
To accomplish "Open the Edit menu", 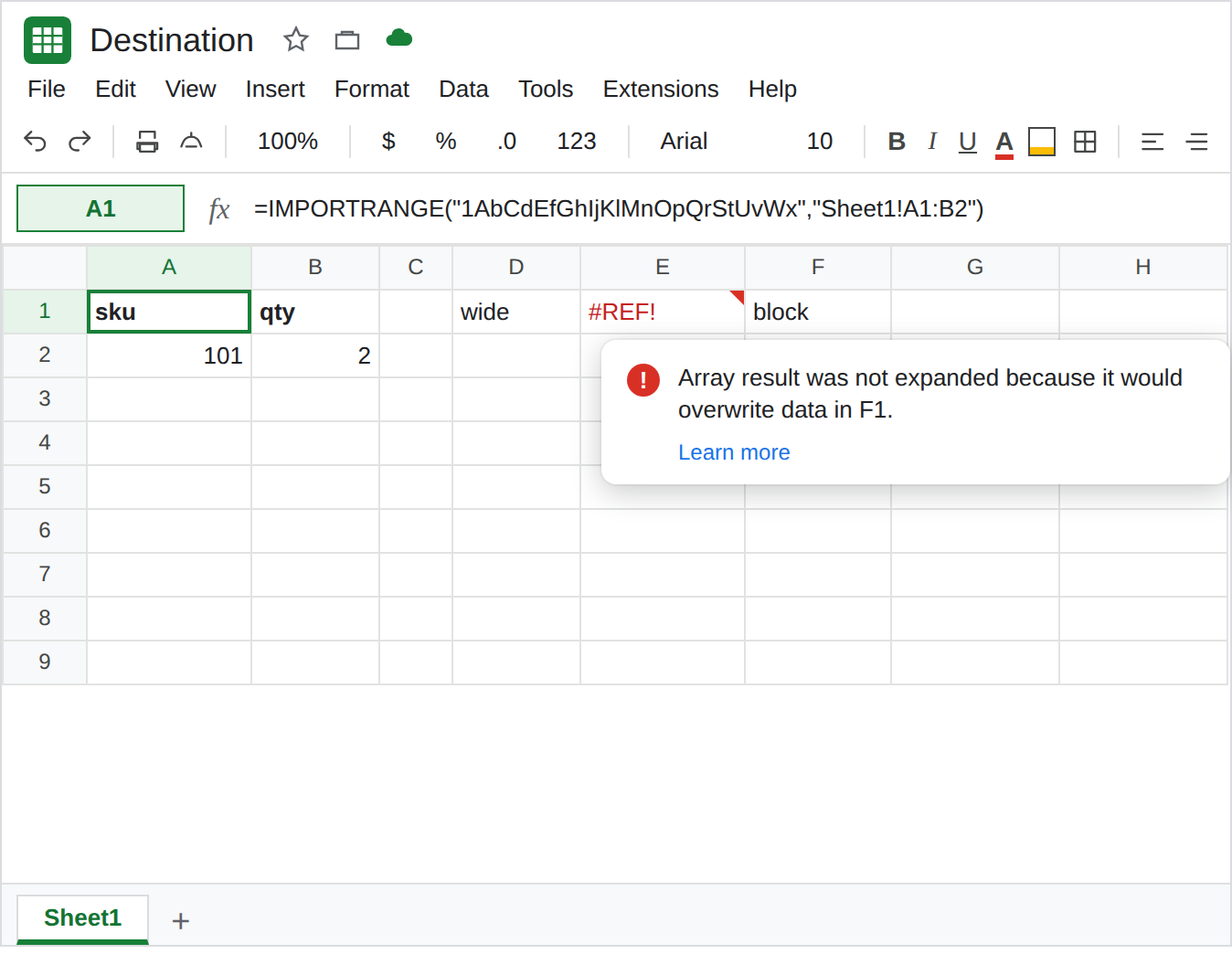I will (x=116, y=89).
